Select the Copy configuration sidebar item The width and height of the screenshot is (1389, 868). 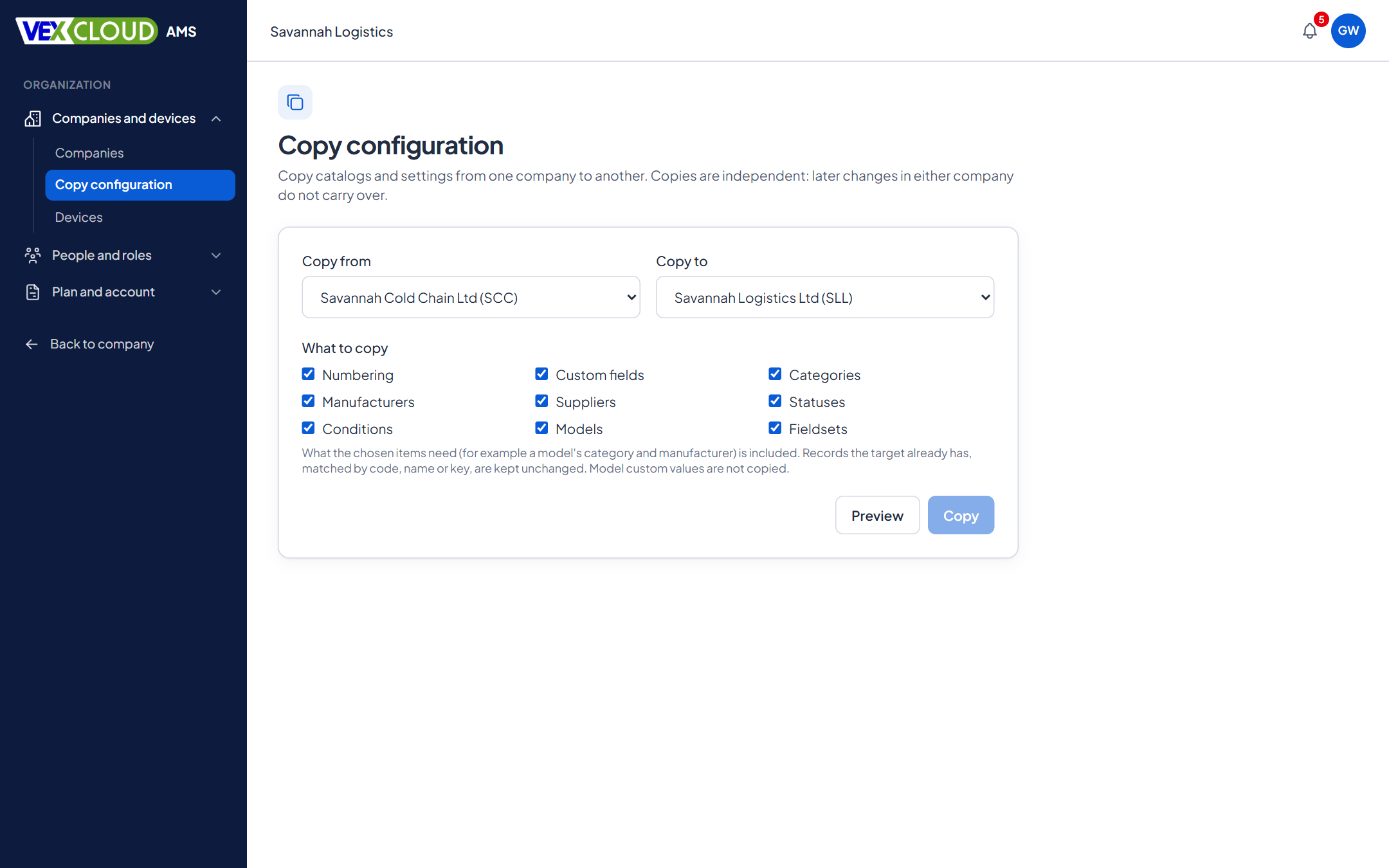tap(140, 185)
